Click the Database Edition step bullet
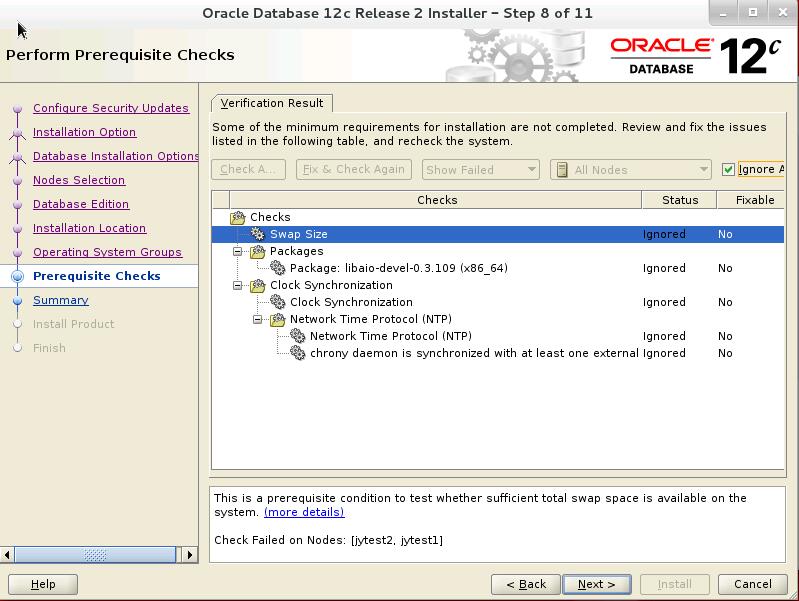Viewport: 799px width, 601px height. tap(17, 204)
